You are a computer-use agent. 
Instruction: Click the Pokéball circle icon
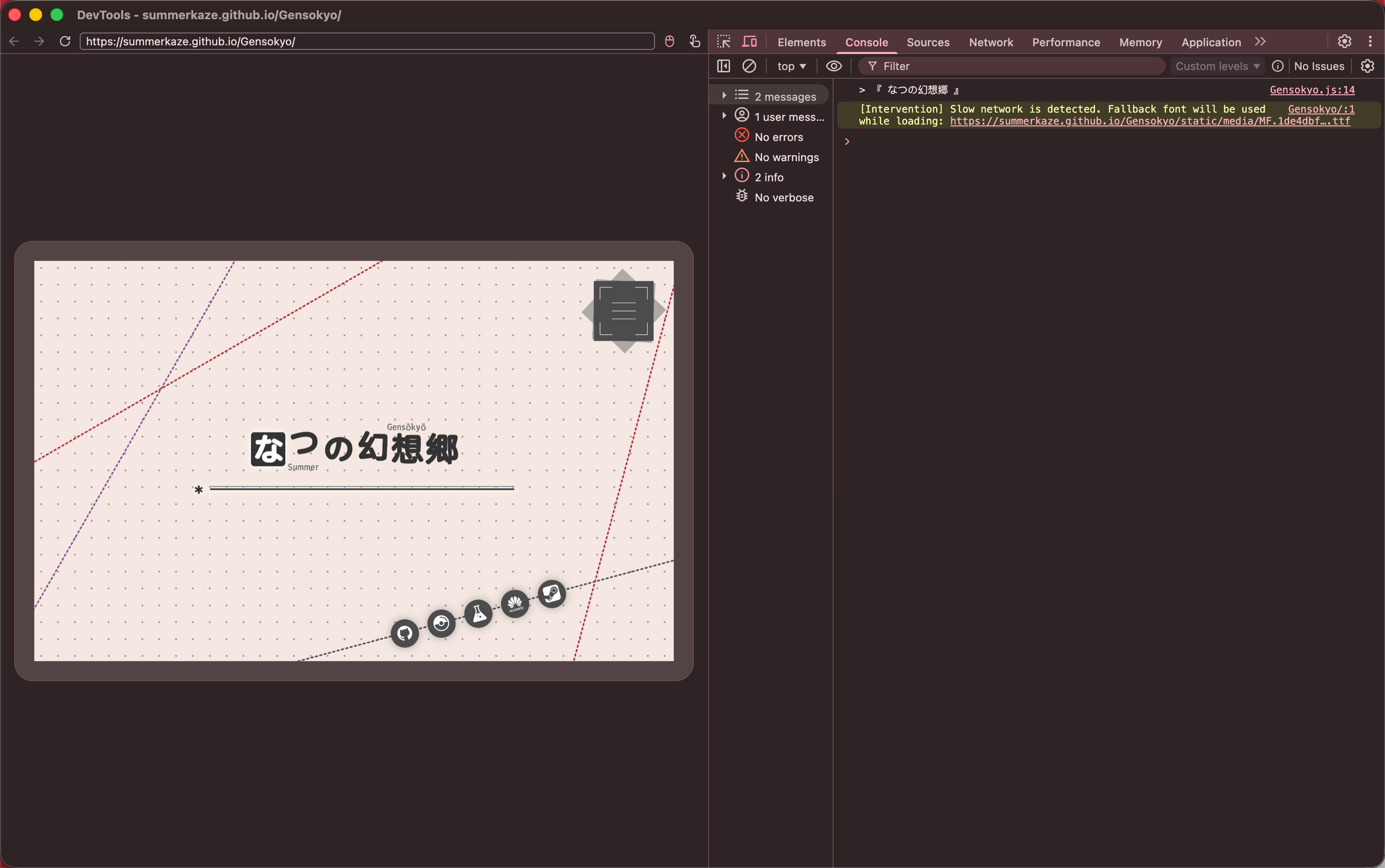[x=442, y=624]
